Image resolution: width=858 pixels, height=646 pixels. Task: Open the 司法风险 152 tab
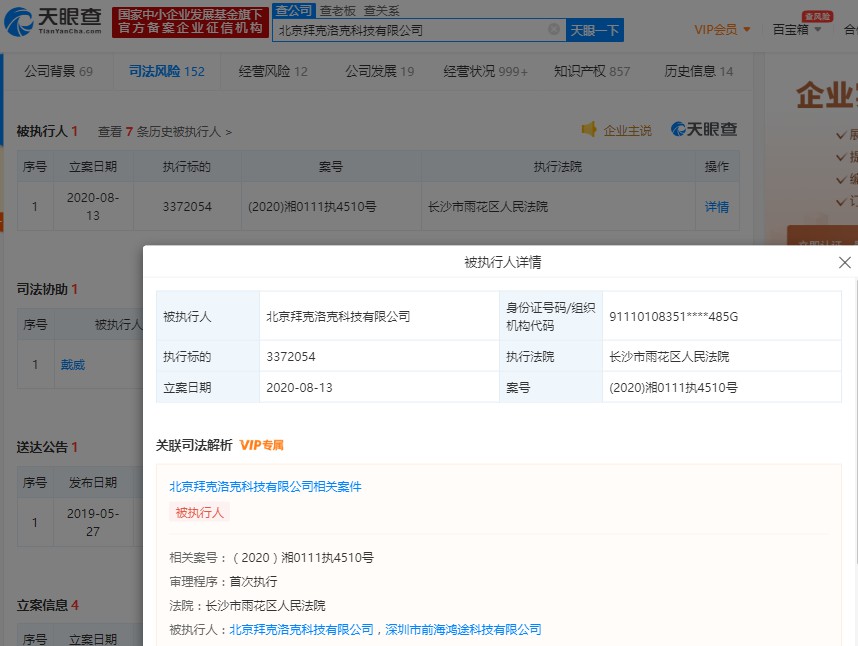click(x=167, y=71)
